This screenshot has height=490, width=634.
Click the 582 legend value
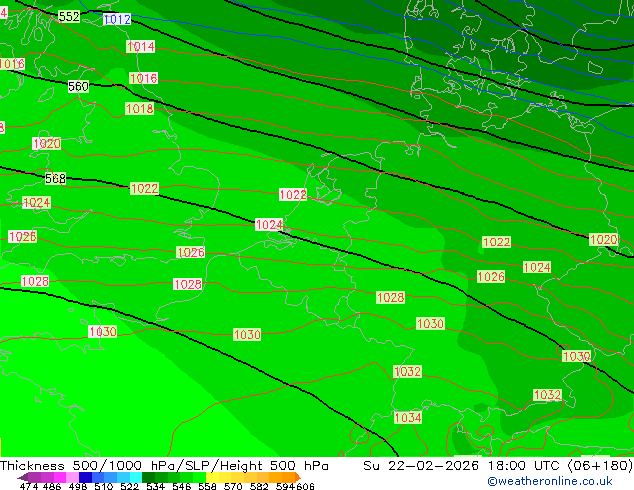click(259, 486)
